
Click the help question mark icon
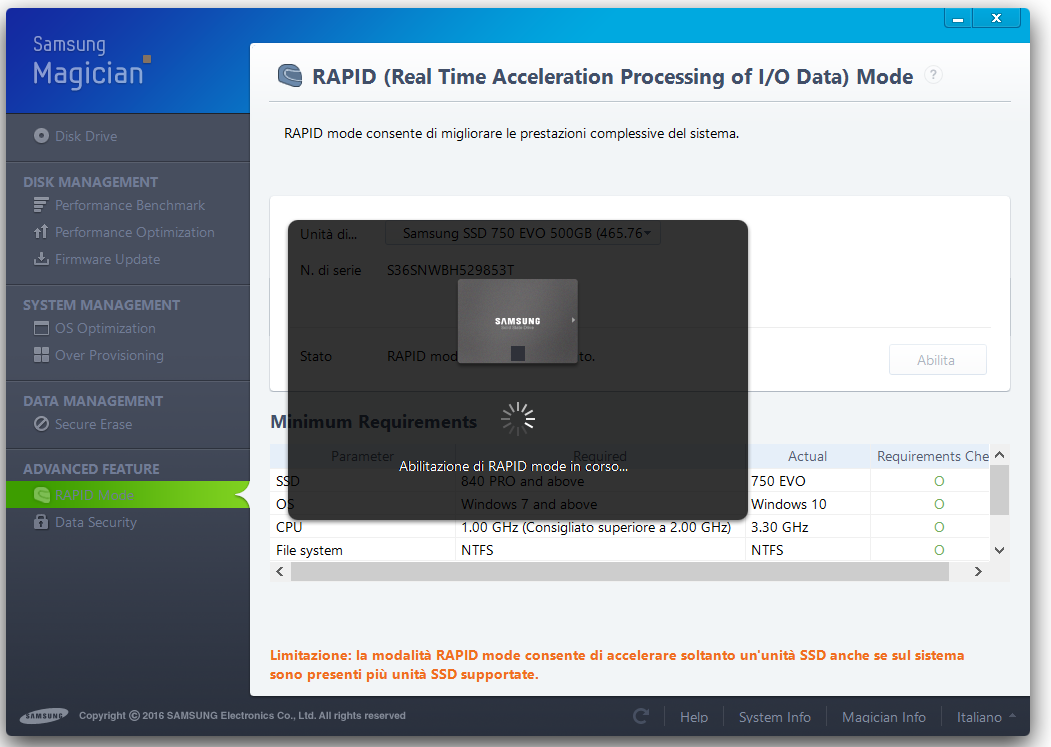point(933,74)
